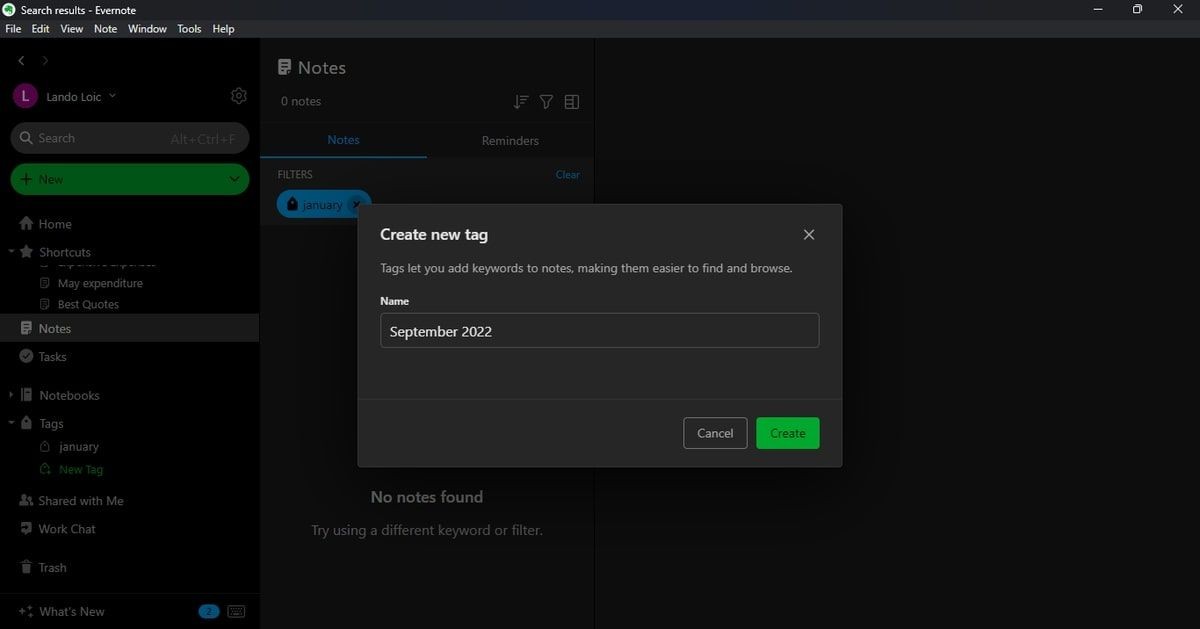The height and width of the screenshot is (629, 1200).
Task: Open Shared with Me
Action: (x=81, y=501)
